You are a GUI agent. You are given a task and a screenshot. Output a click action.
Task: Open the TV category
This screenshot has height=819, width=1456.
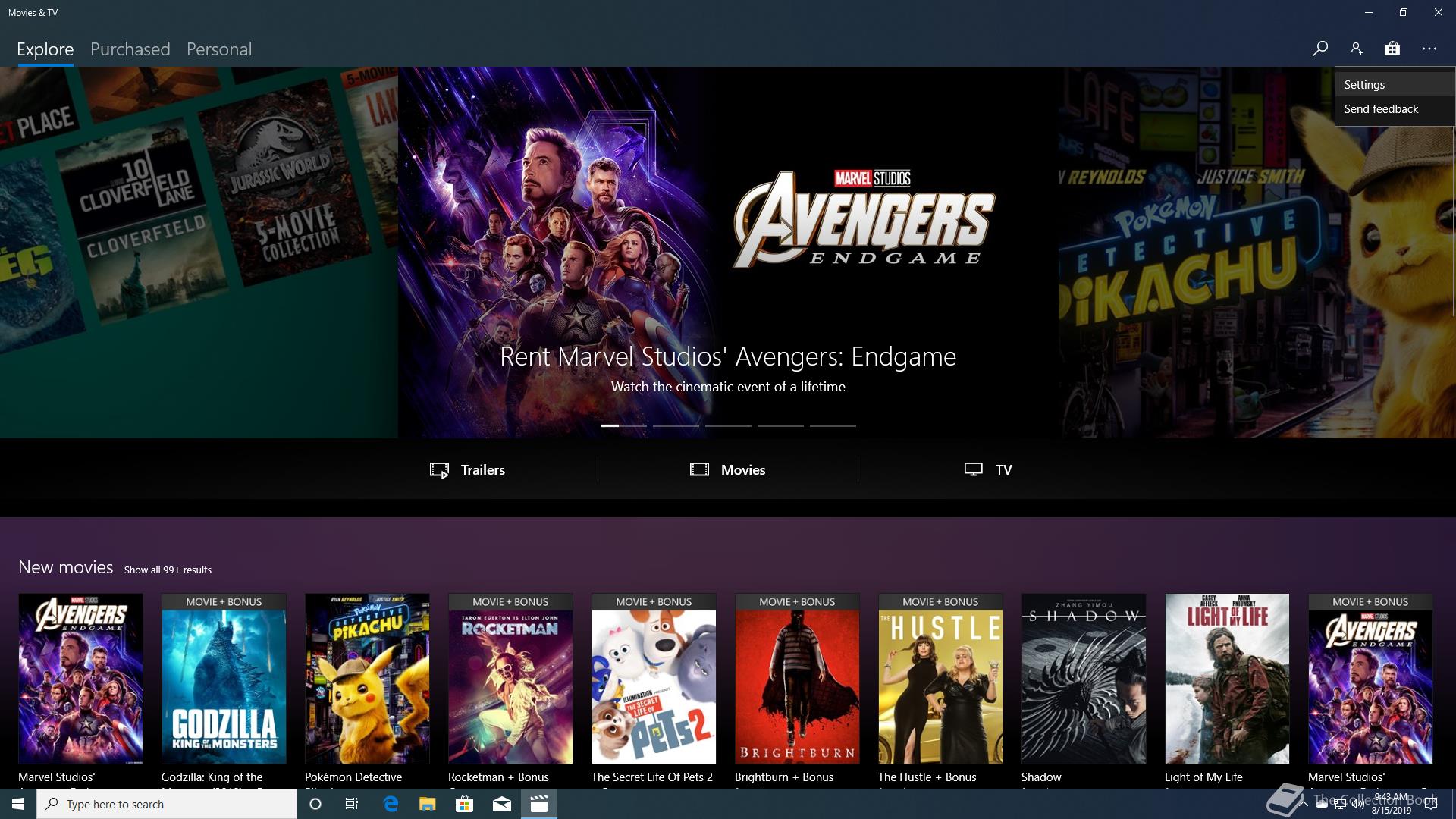click(x=988, y=470)
